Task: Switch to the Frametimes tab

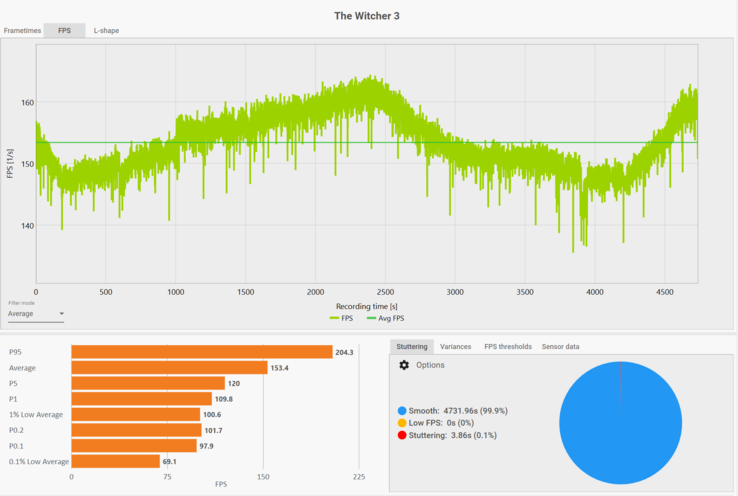Action: (22, 31)
